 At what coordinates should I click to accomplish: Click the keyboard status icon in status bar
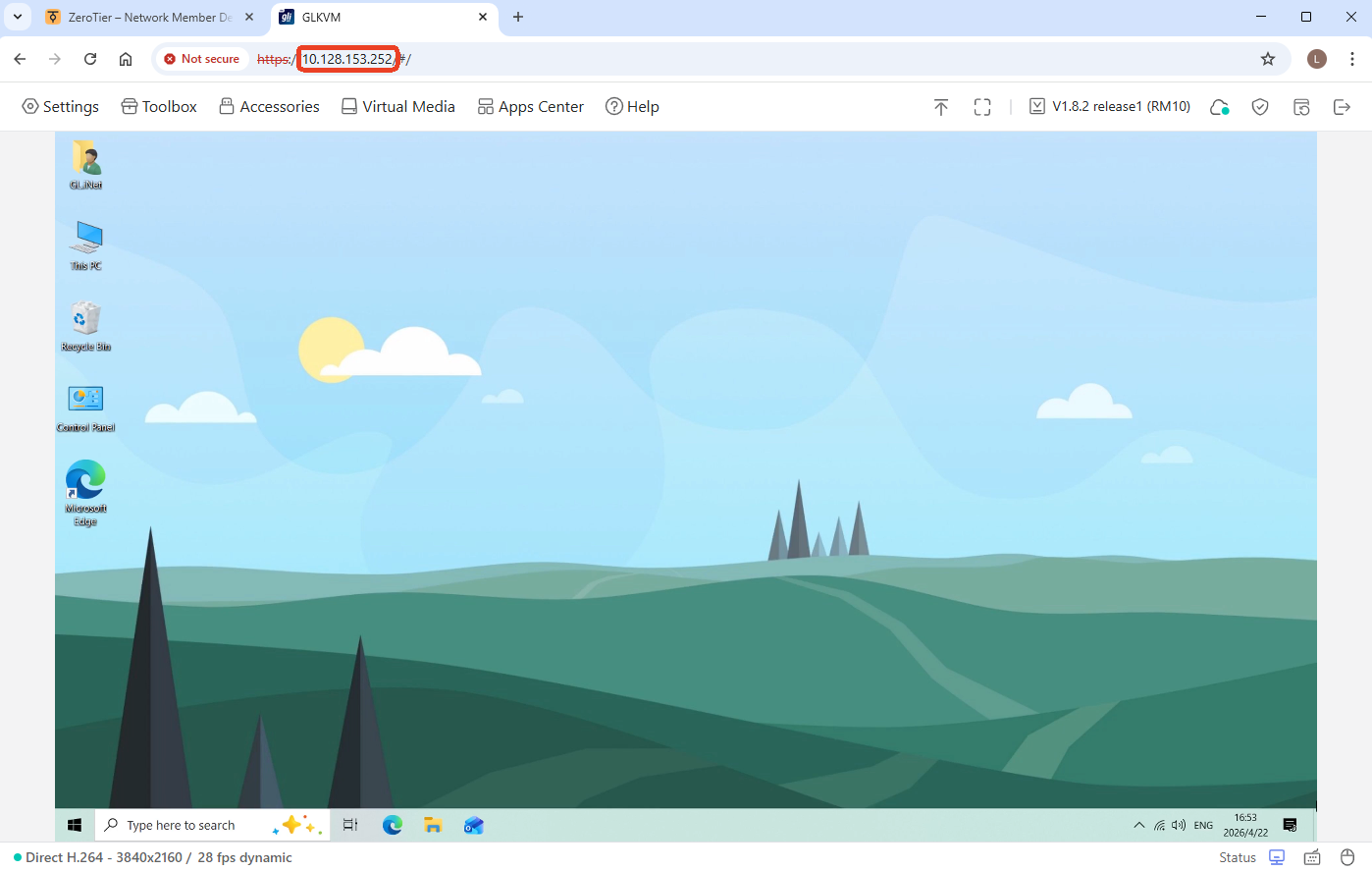[1312, 857]
